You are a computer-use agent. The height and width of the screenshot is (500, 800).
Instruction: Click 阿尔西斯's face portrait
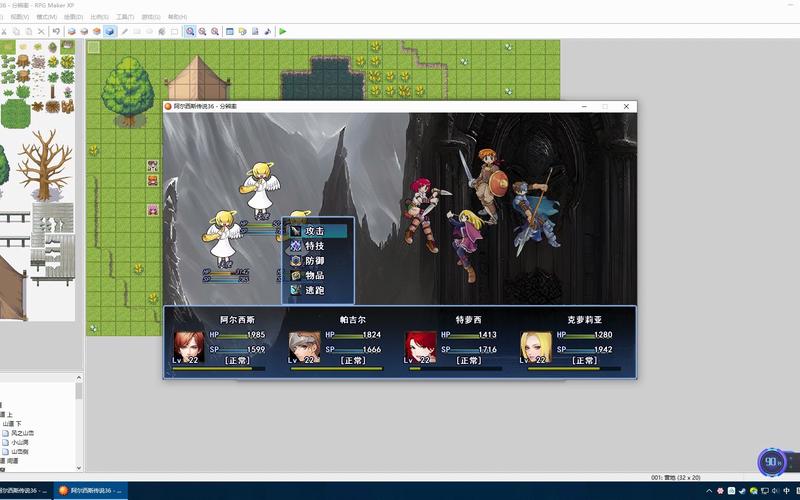pos(189,347)
